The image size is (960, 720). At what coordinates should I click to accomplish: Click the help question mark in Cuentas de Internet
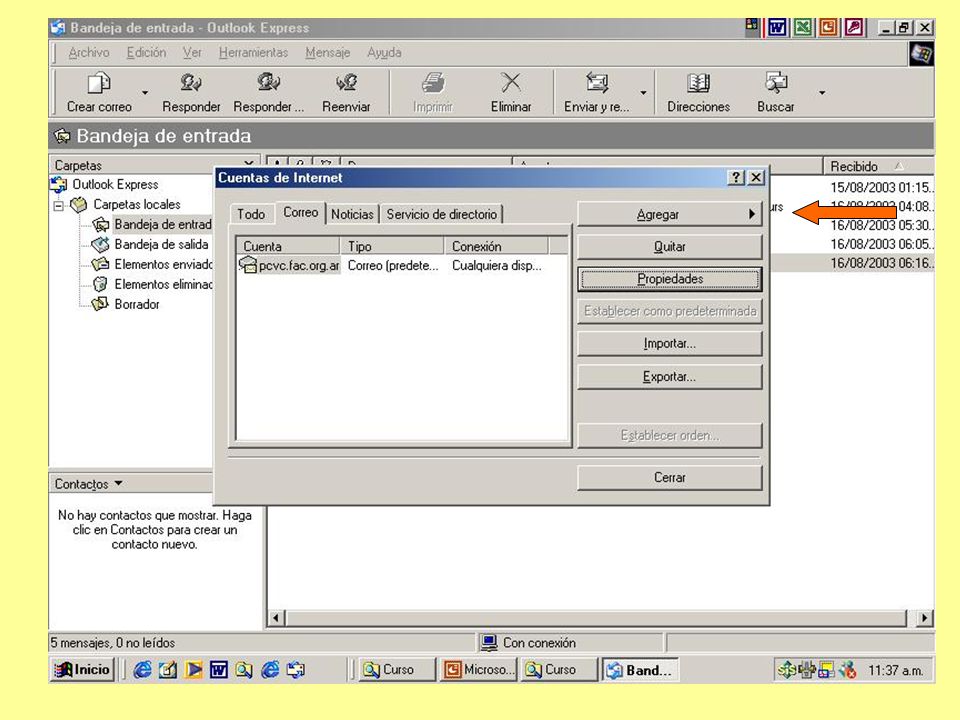pos(736,178)
